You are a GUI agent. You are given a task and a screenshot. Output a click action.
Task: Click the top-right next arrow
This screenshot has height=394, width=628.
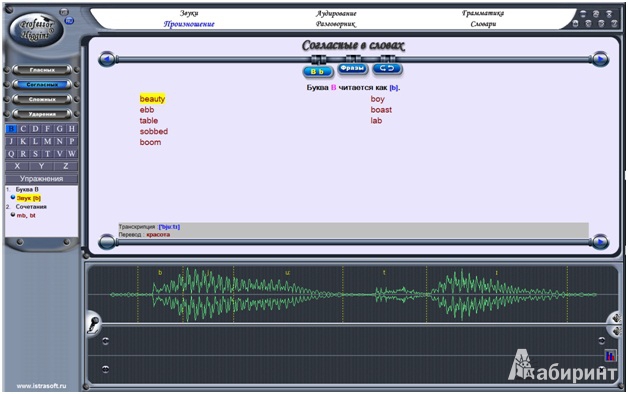click(x=600, y=60)
